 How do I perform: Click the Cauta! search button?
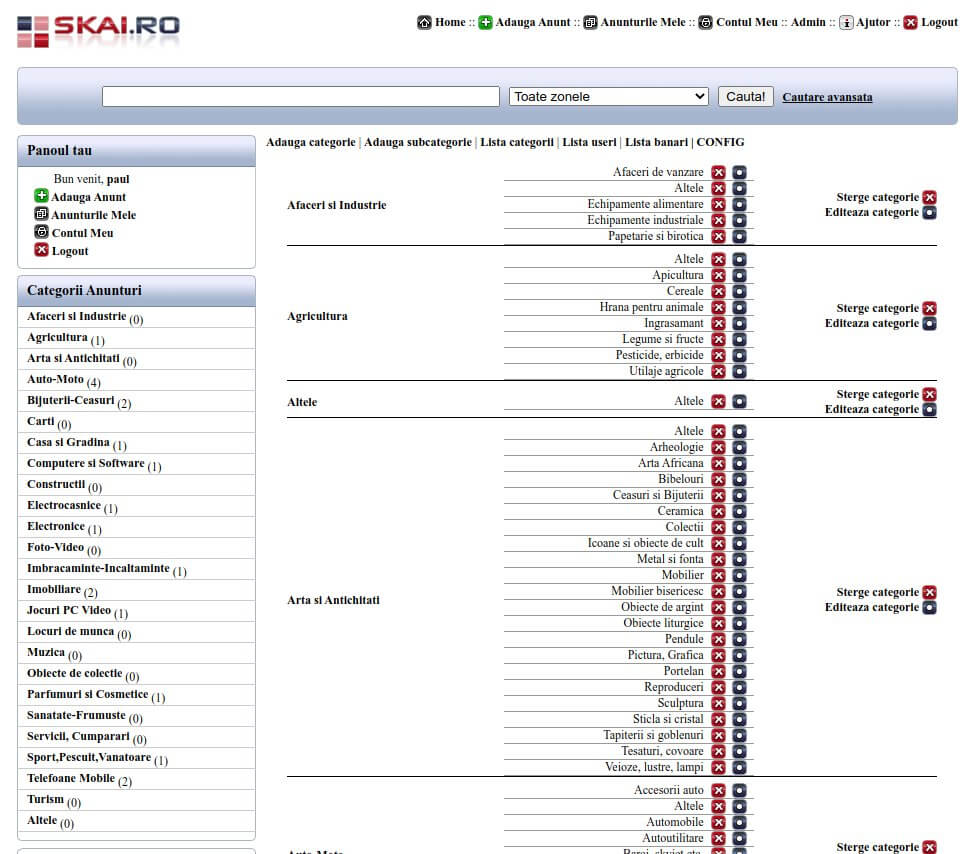point(745,96)
